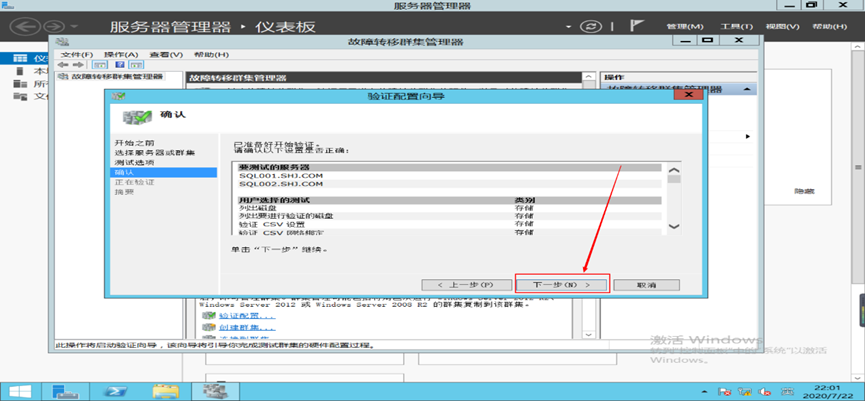Select the local server icon in Server Manager sidebar
This screenshot has width=865, height=401.
point(20,71)
